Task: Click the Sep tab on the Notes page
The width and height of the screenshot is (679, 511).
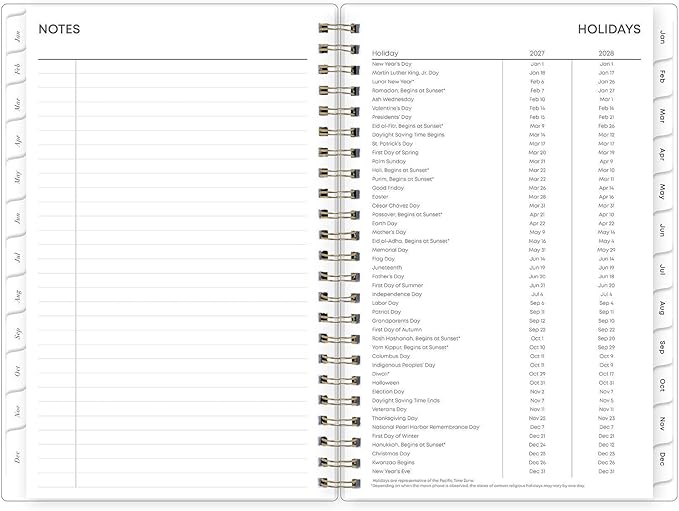Action: [17, 333]
